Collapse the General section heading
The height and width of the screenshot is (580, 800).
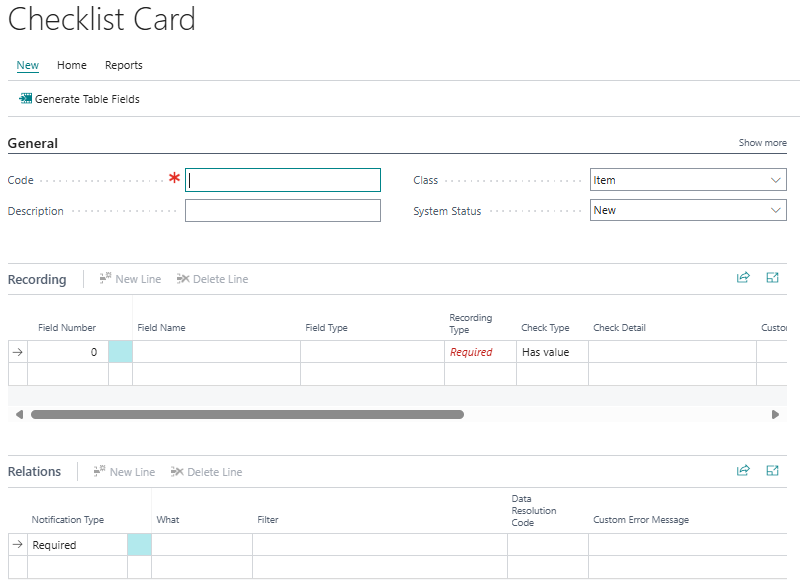coord(33,143)
